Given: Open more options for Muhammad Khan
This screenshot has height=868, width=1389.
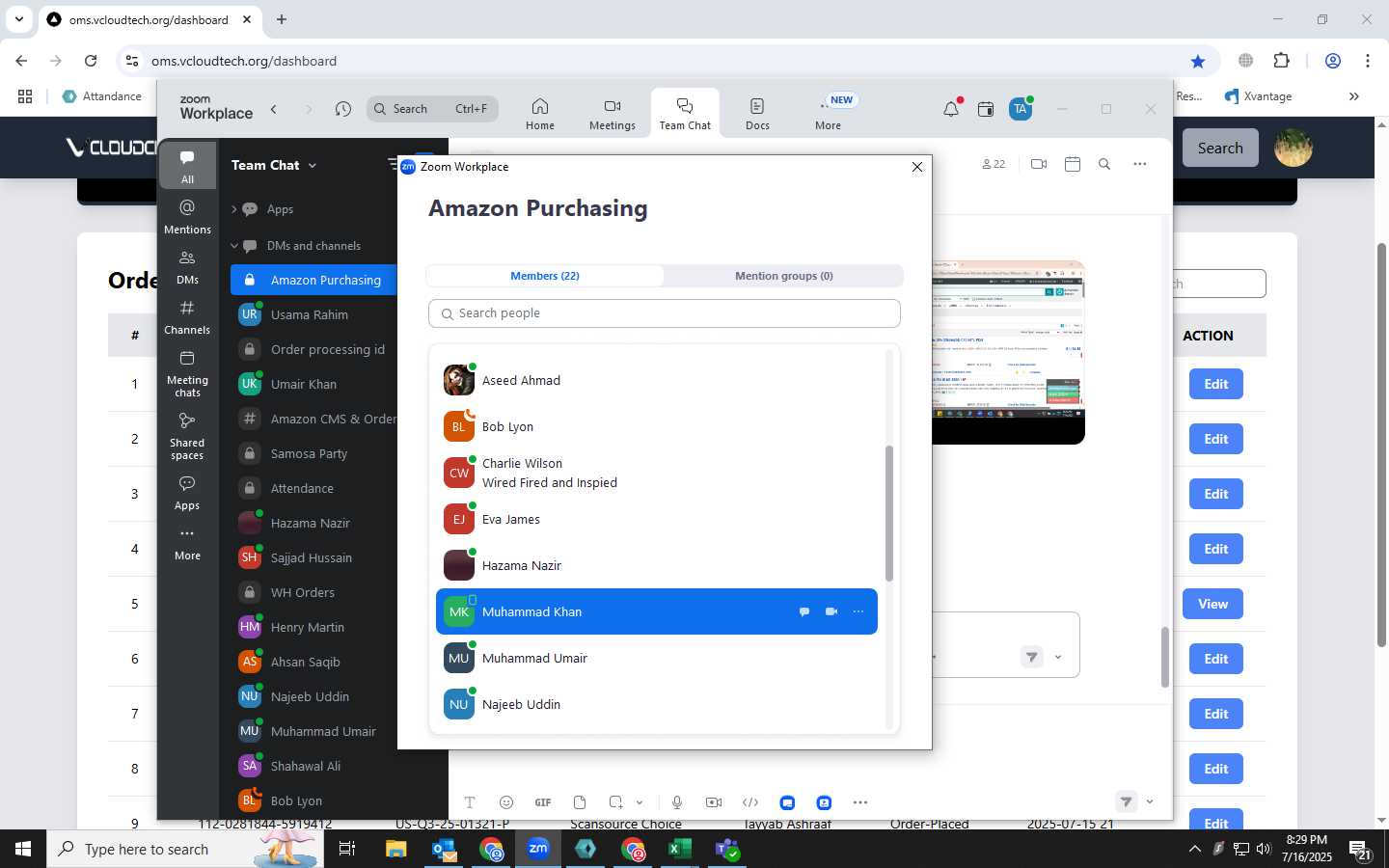Looking at the screenshot, I should coord(858,611).
